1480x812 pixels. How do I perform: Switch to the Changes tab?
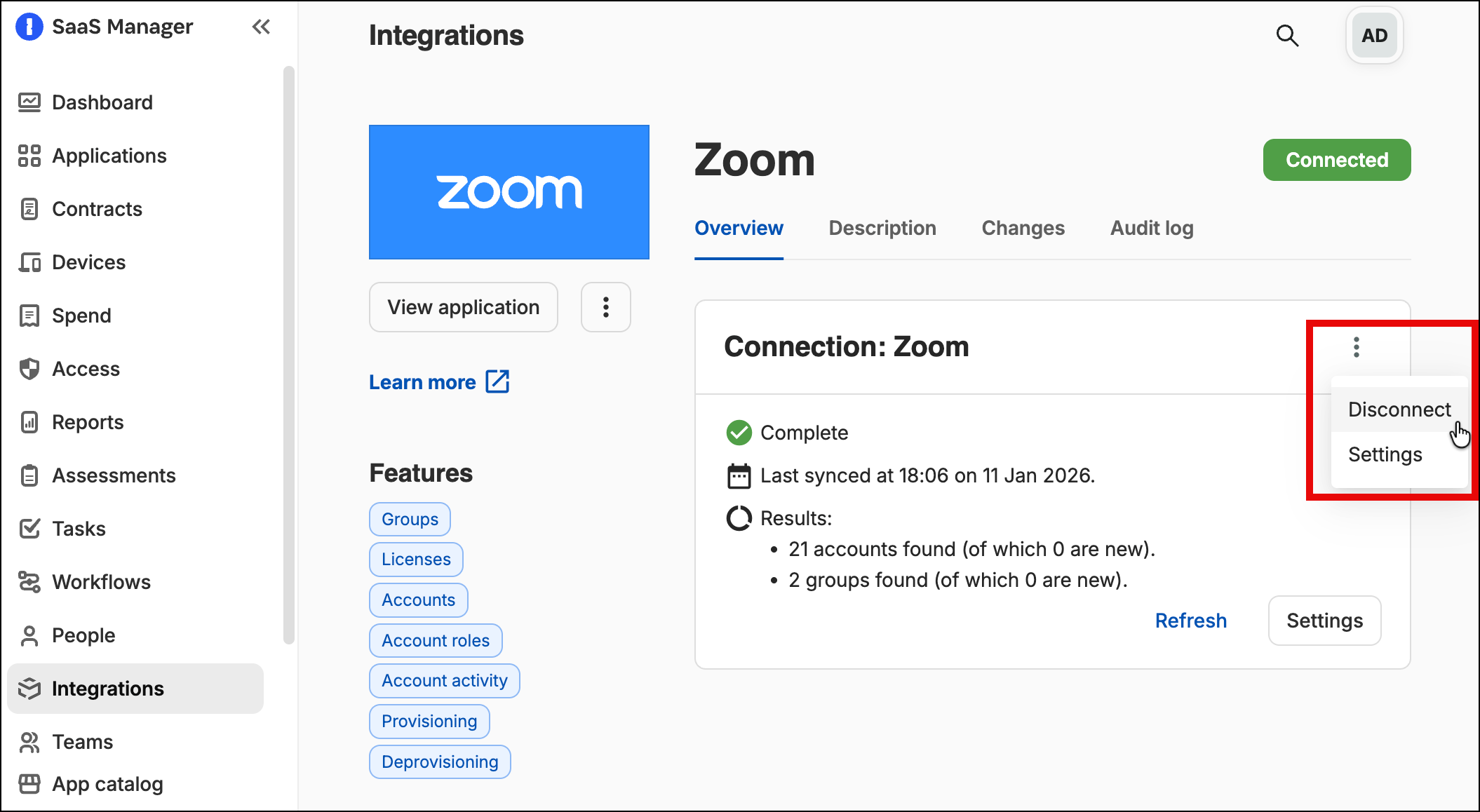point(1023,228)
